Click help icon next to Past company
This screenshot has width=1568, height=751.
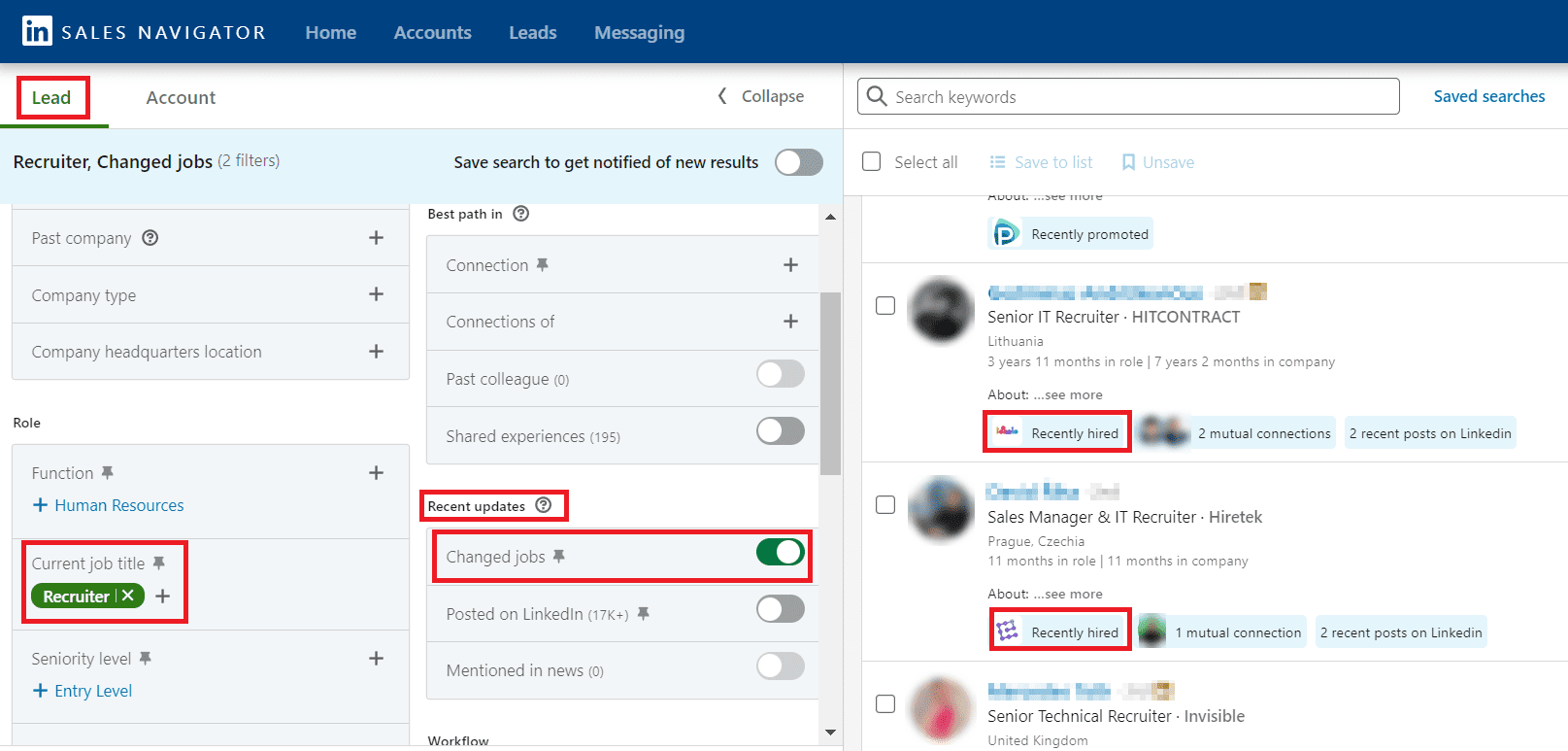coord(150,238)
